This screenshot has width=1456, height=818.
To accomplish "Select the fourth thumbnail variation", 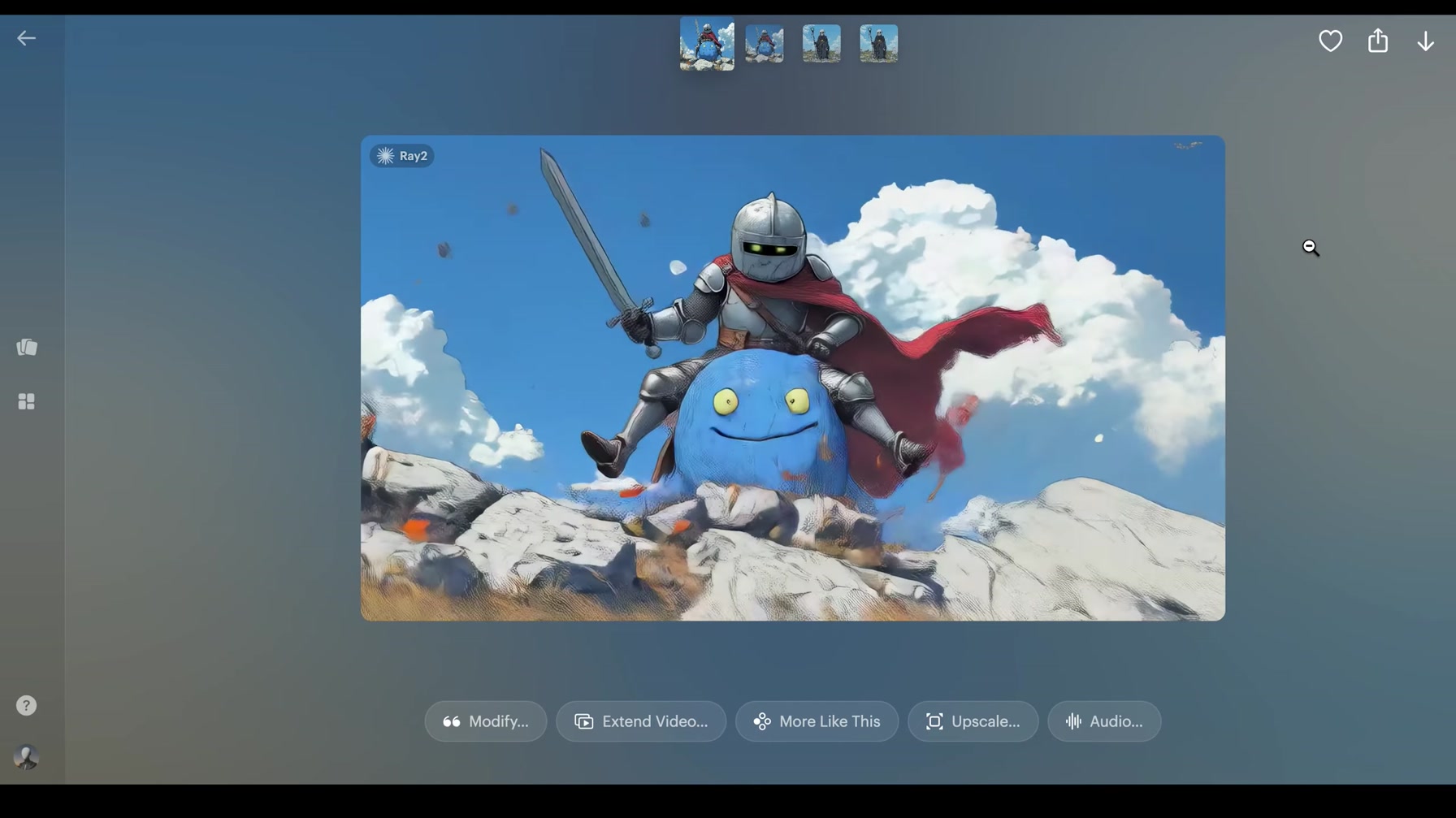I will [x=879, y=44].
